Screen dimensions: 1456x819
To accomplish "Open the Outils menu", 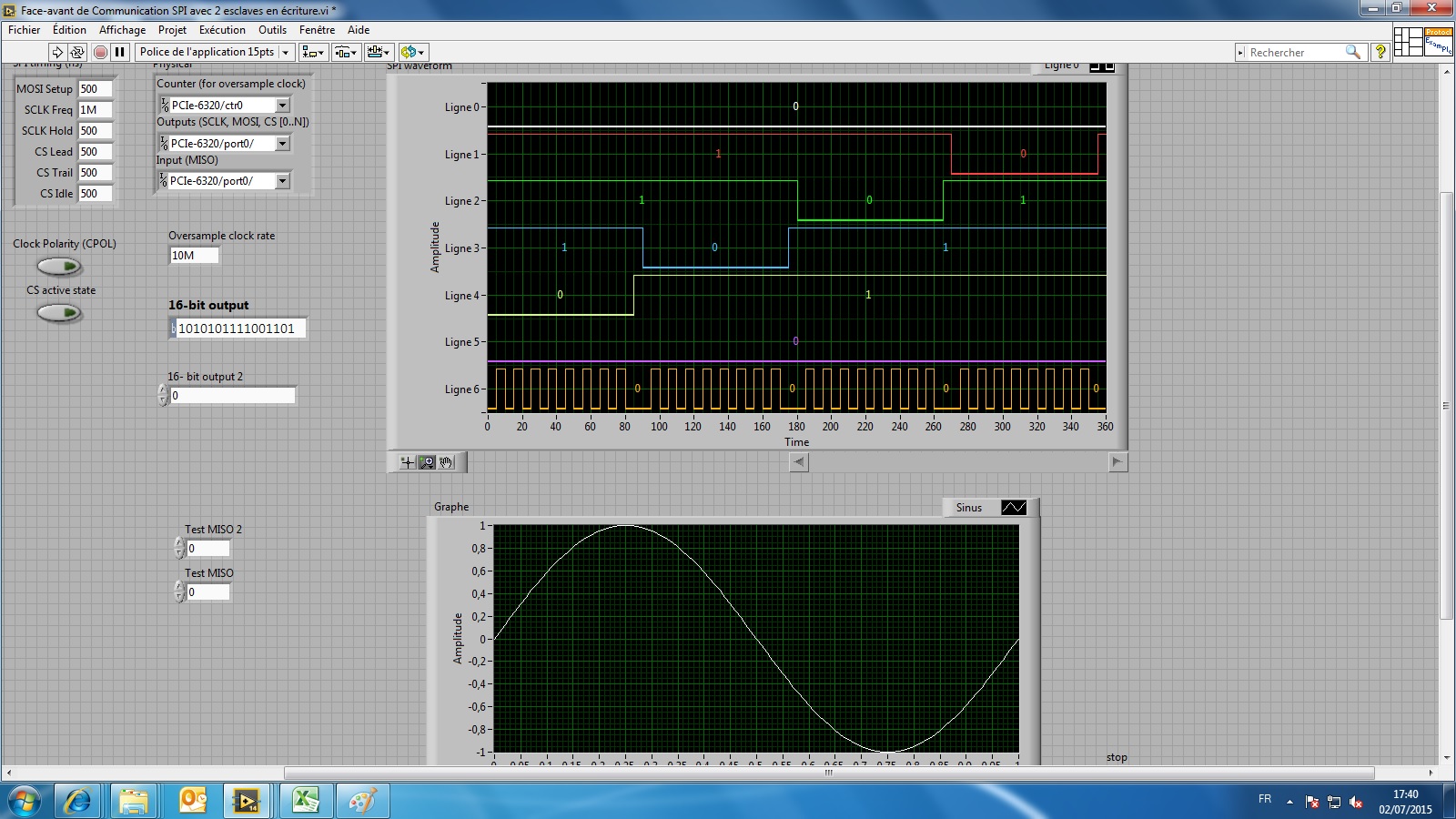I will (x=272, y=30).
